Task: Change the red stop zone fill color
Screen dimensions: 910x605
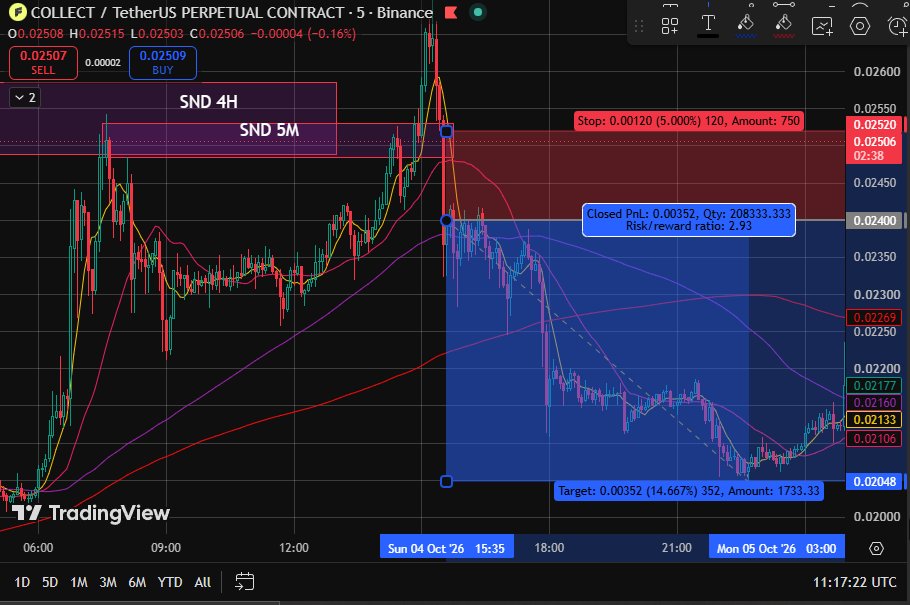Action: (783, 26)
